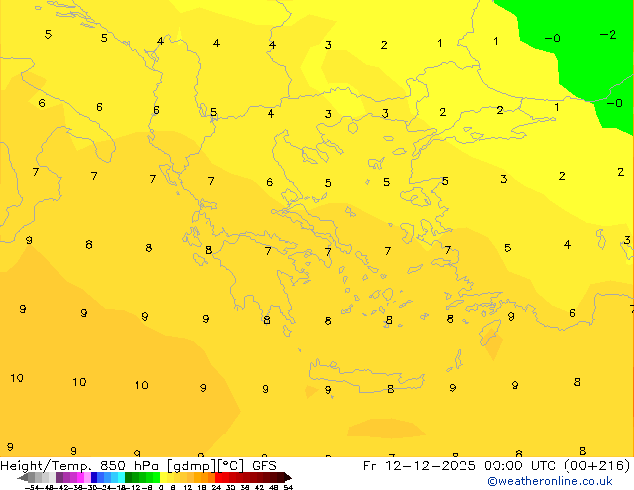Image resolution: width=634 pixels, height=490 pixels.
Task: Click the '[gdmp]' unit label
Action: coord(191,466)
